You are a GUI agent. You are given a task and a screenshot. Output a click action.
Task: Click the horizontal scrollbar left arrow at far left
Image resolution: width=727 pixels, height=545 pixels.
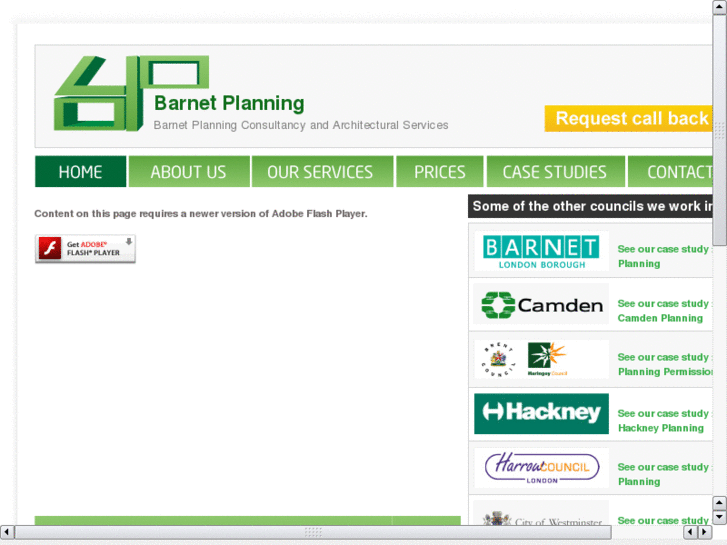click(x=7, y=532)
